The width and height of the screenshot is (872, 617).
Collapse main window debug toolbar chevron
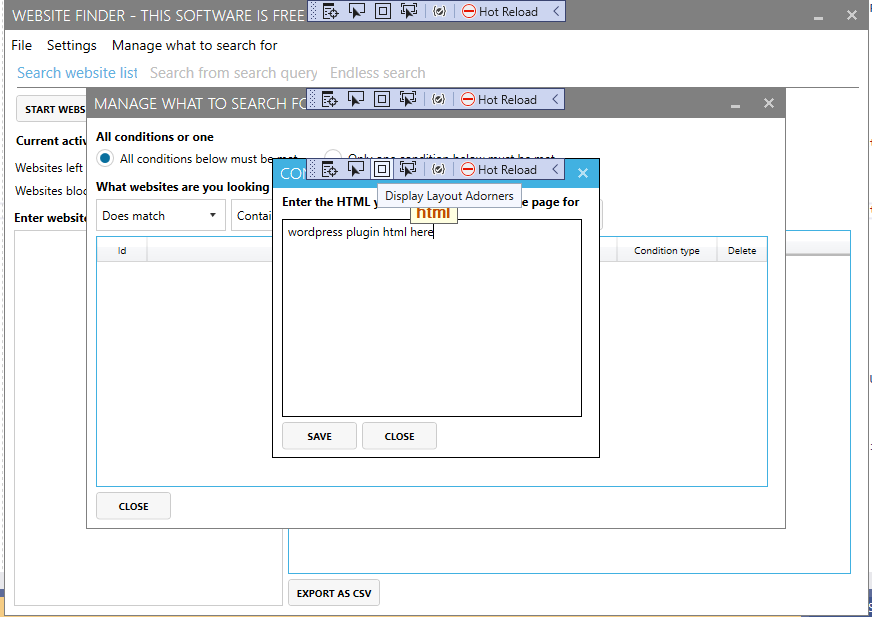click(x=556, y=11)
